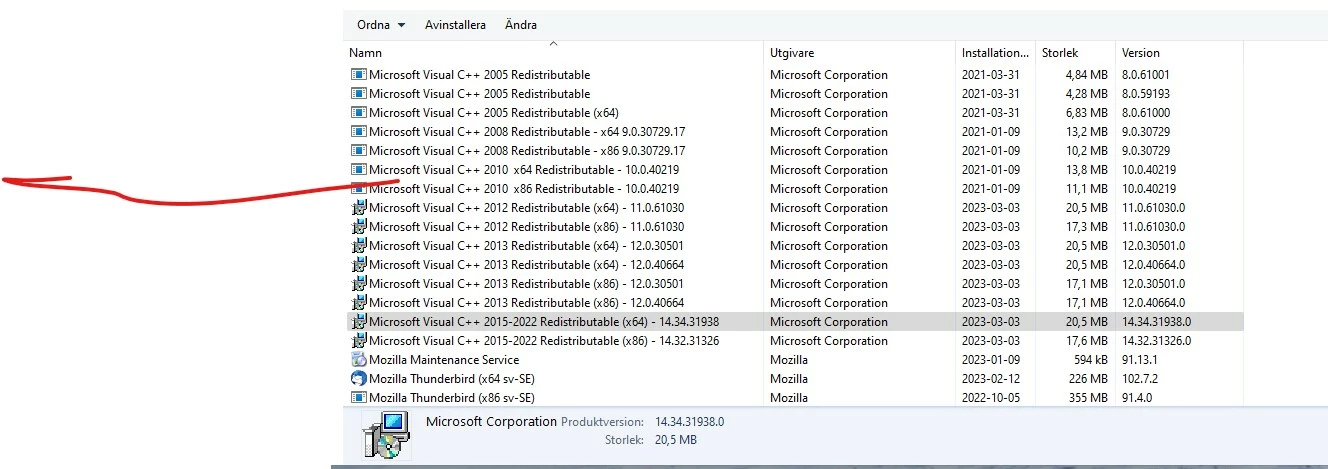
Task: Click install date 2022-10-05
Action: pos(991,398)
